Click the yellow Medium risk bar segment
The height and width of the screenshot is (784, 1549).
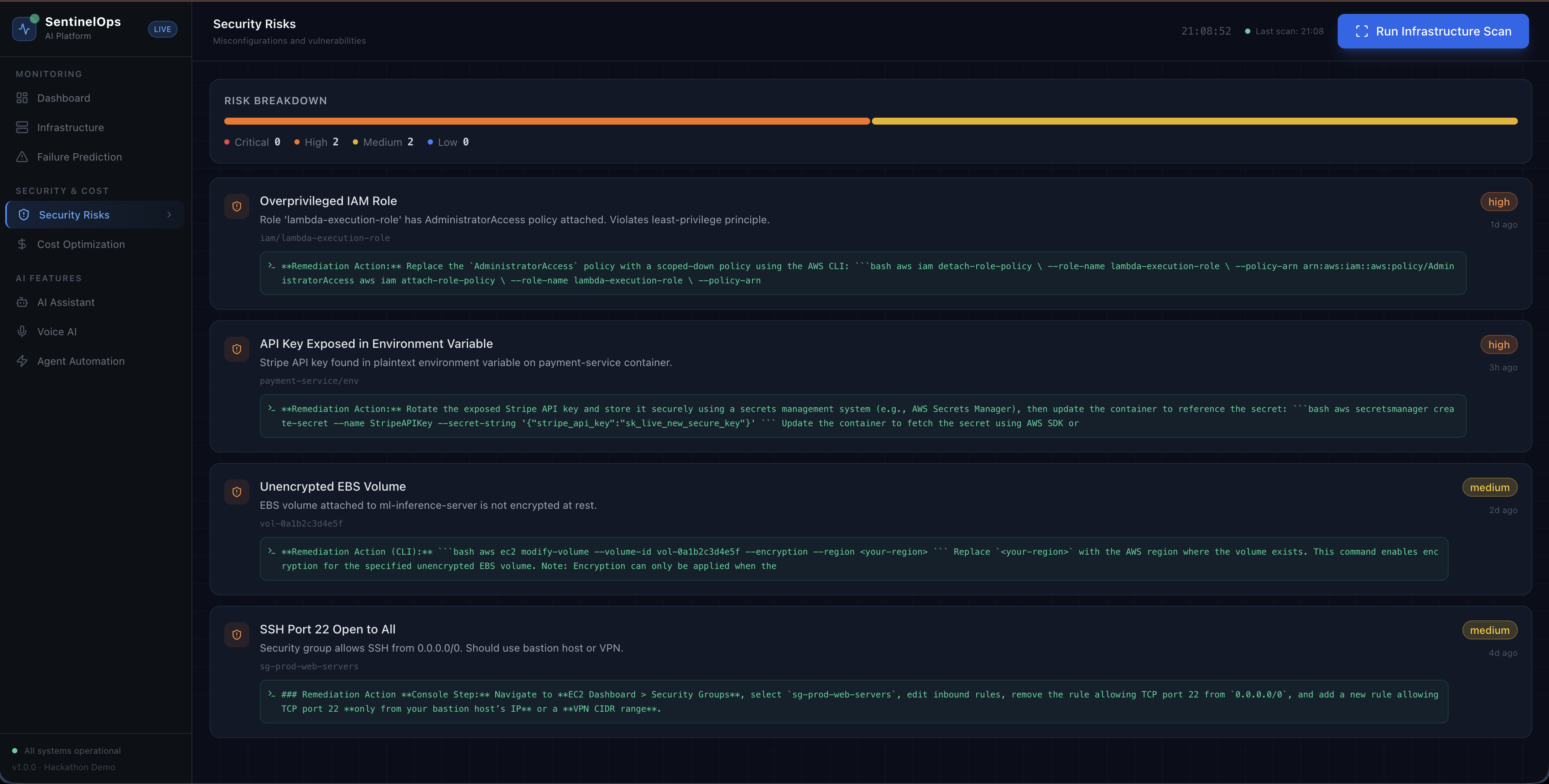click(x=1194, y=121)
